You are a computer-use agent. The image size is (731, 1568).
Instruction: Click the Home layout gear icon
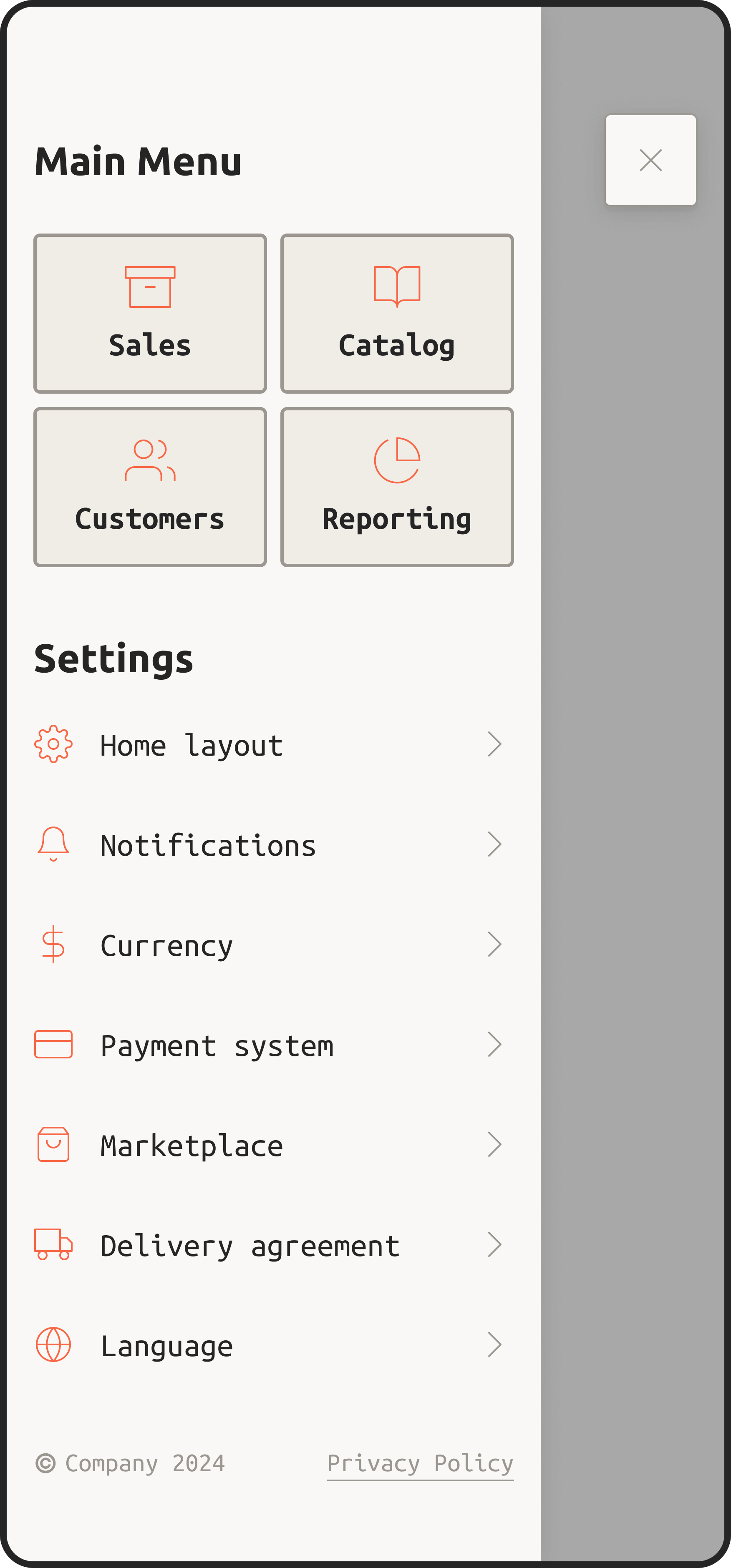[x=53, y=744]
